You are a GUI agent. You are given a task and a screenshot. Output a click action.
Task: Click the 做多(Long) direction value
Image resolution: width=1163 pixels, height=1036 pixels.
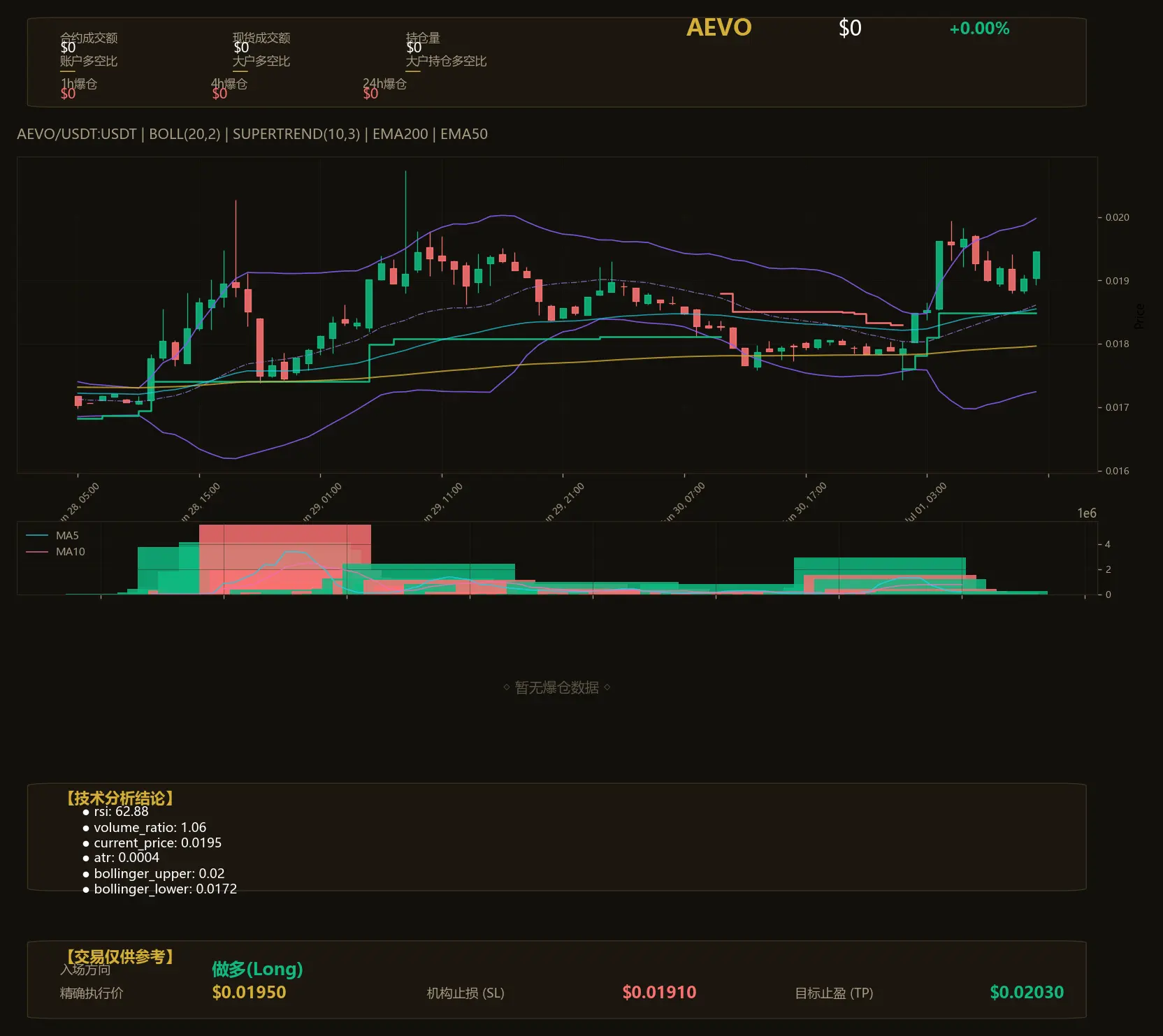257,969
